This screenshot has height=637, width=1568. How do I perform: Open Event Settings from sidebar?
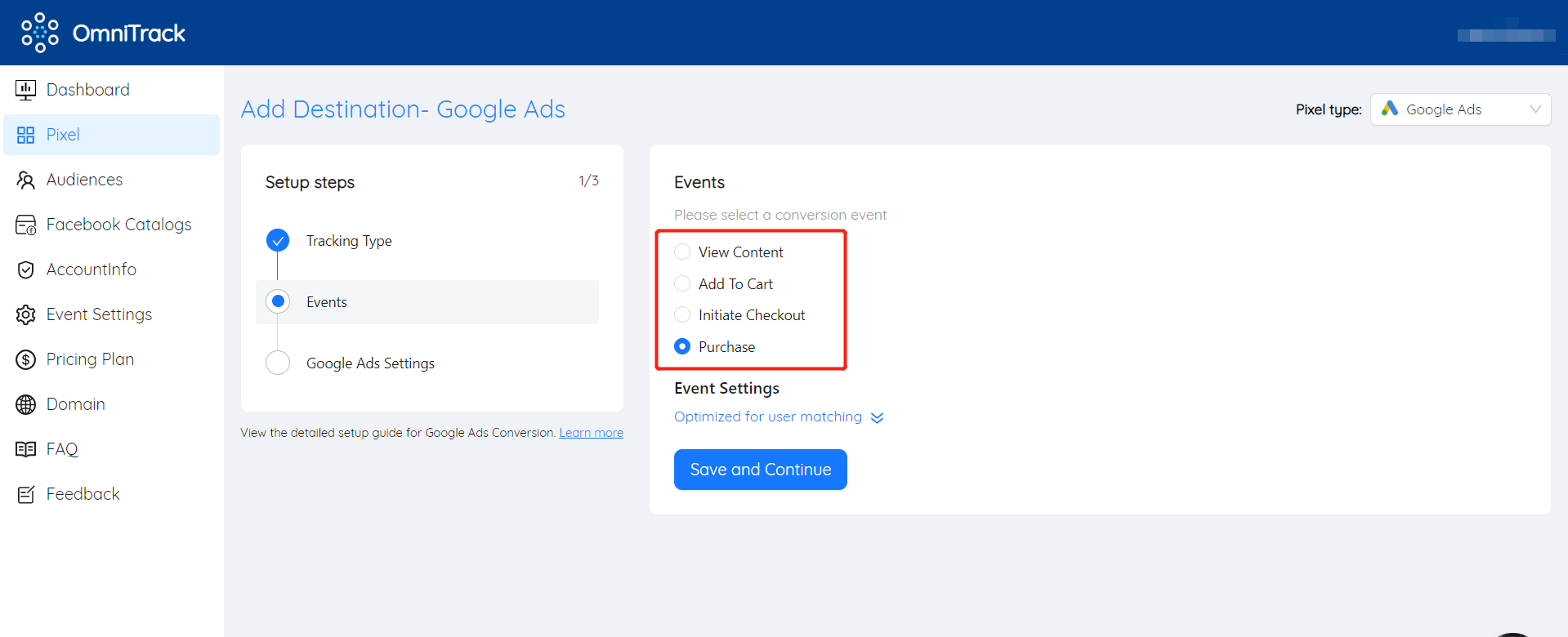coord(112,314)
